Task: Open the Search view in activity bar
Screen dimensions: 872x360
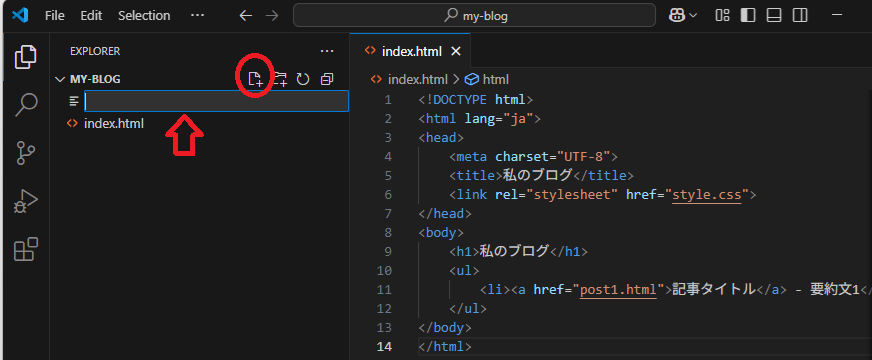Action: point(26,105)
